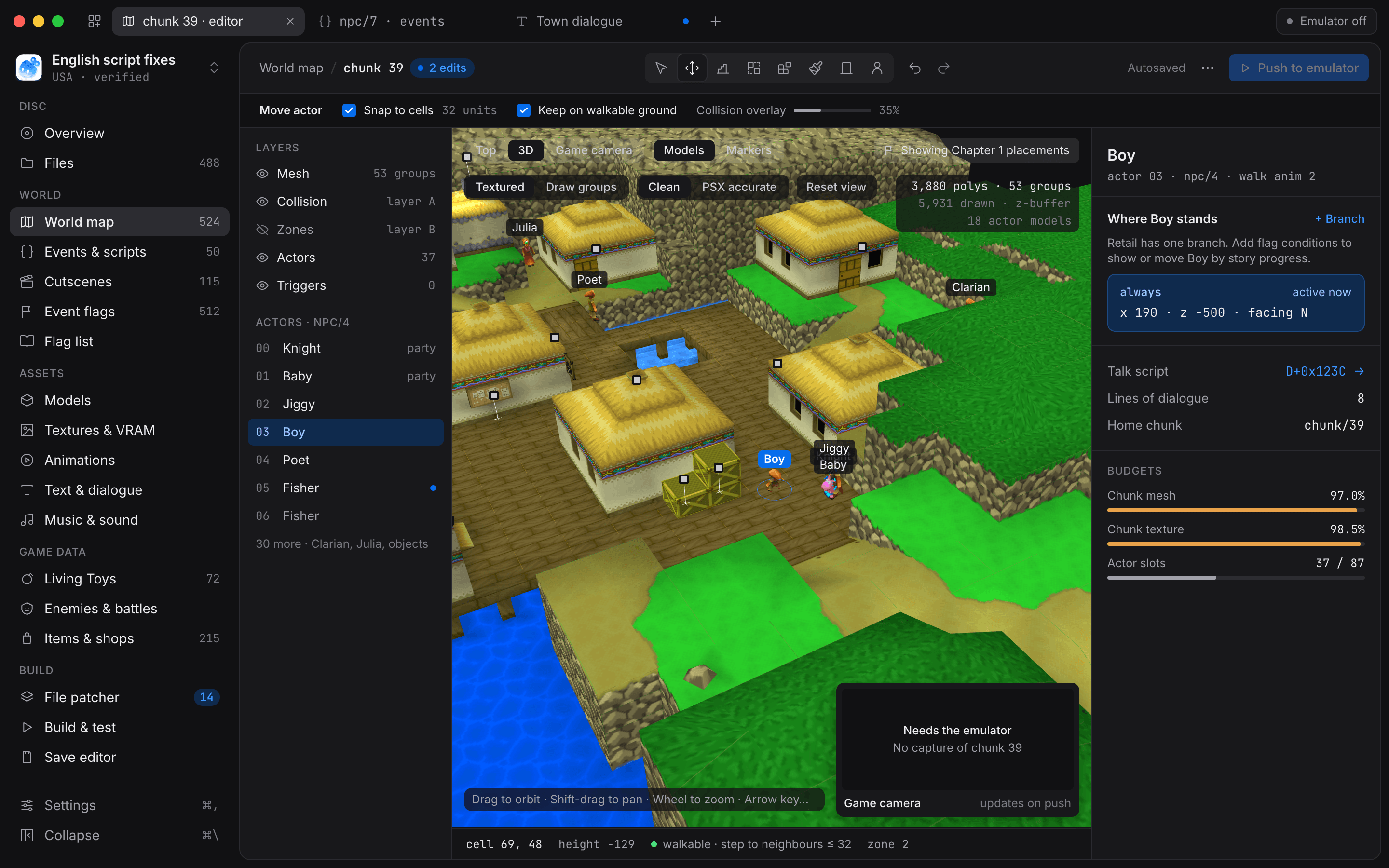Redo the last edit
Screen dimensions: 1389x868
[943, 68]
